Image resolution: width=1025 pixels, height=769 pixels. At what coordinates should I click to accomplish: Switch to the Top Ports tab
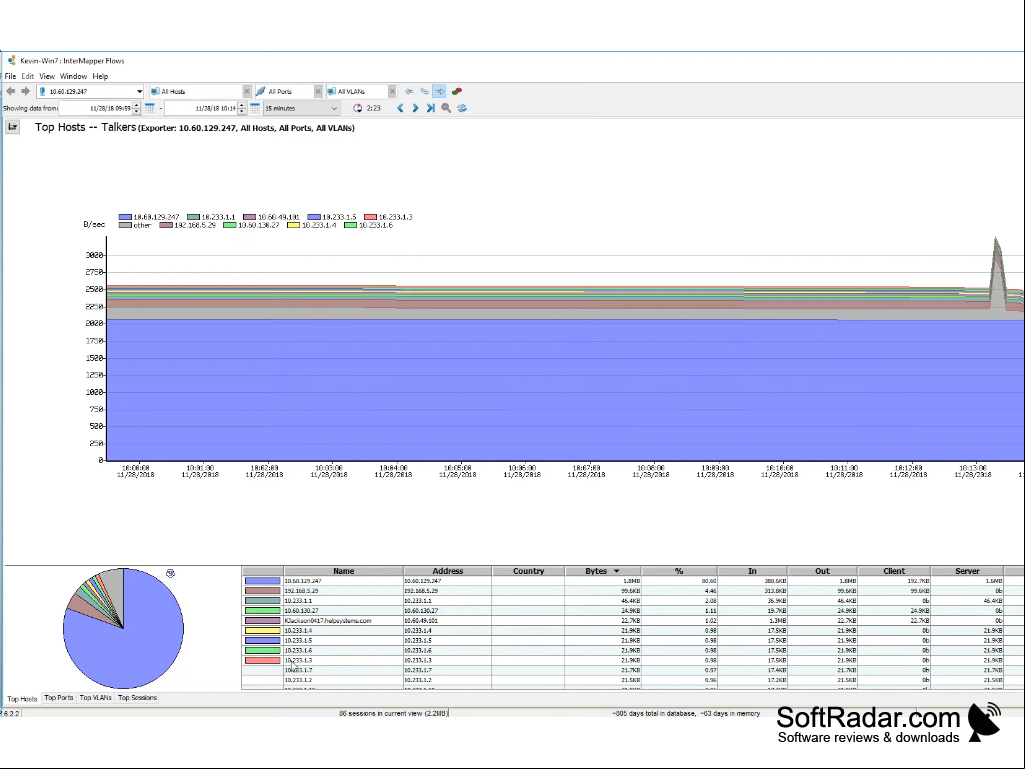click(58, 698)
